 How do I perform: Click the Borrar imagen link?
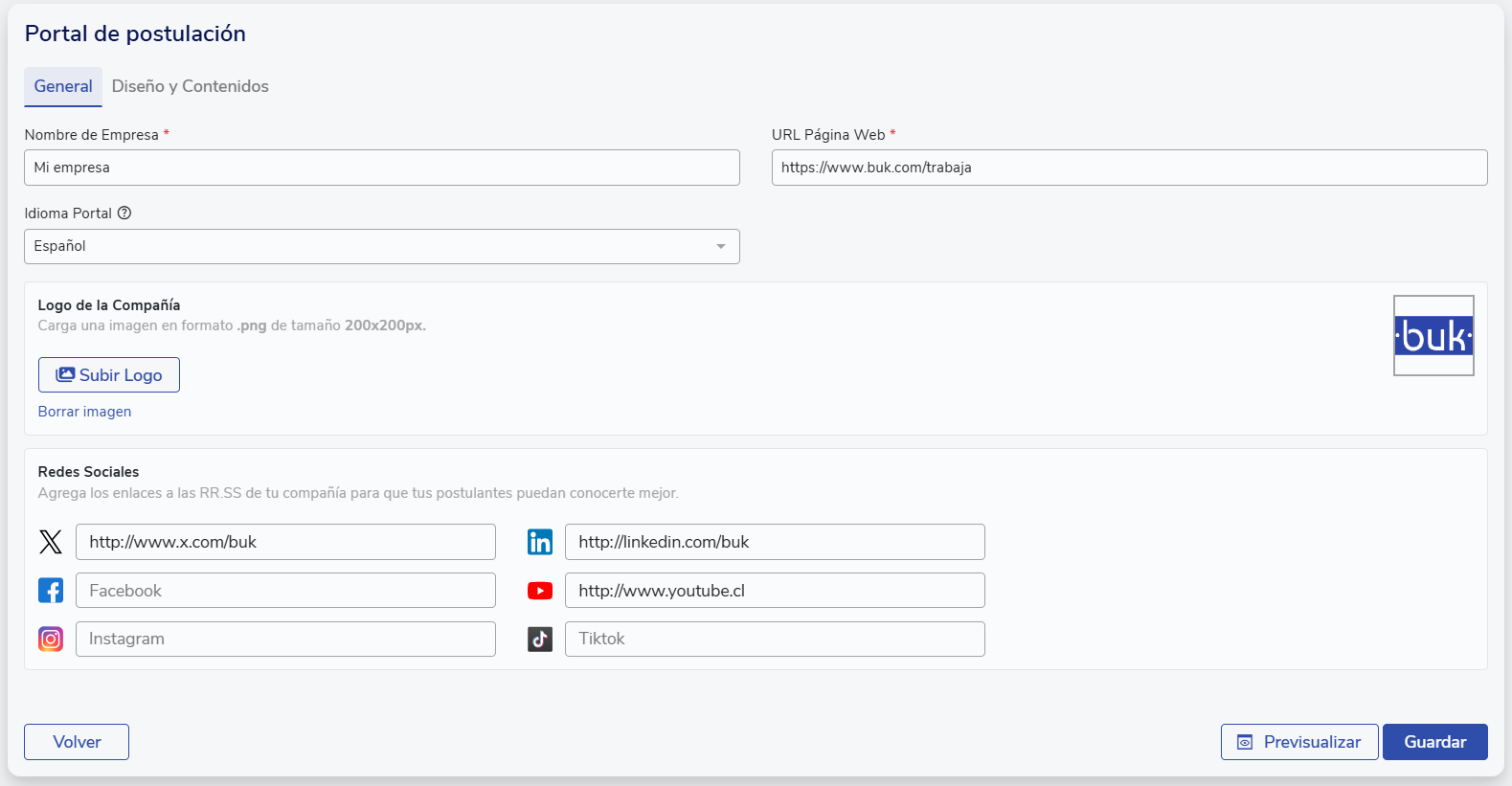(x=84, y=412)
